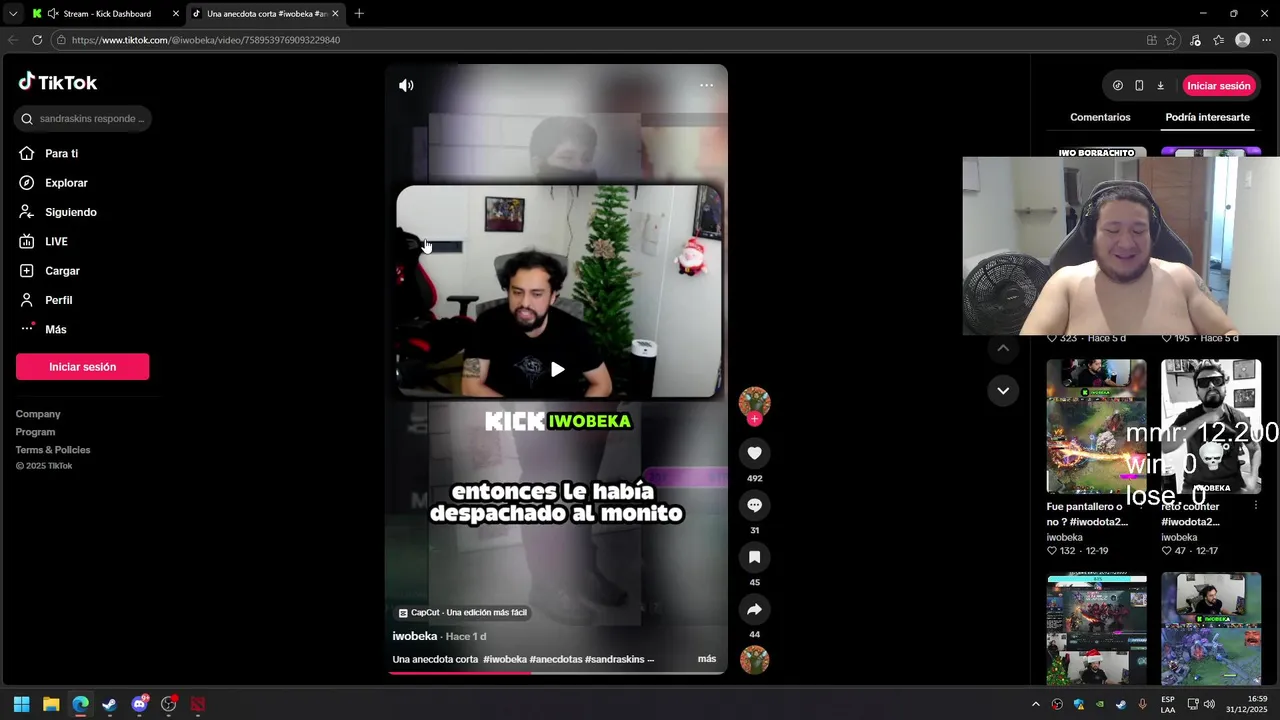Like the video with 492 hearts
1280x720 pixels.
pyautogui.click(x=754, y=453)
